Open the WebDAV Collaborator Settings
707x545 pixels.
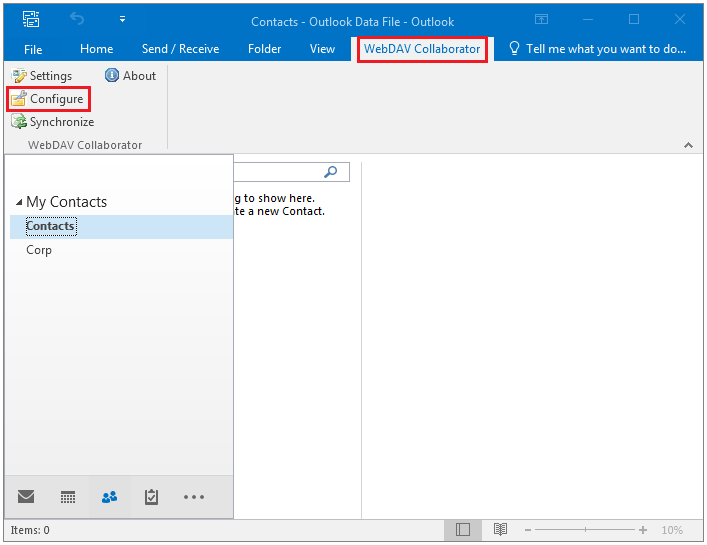pyautogui.click(x=41, y=76)
